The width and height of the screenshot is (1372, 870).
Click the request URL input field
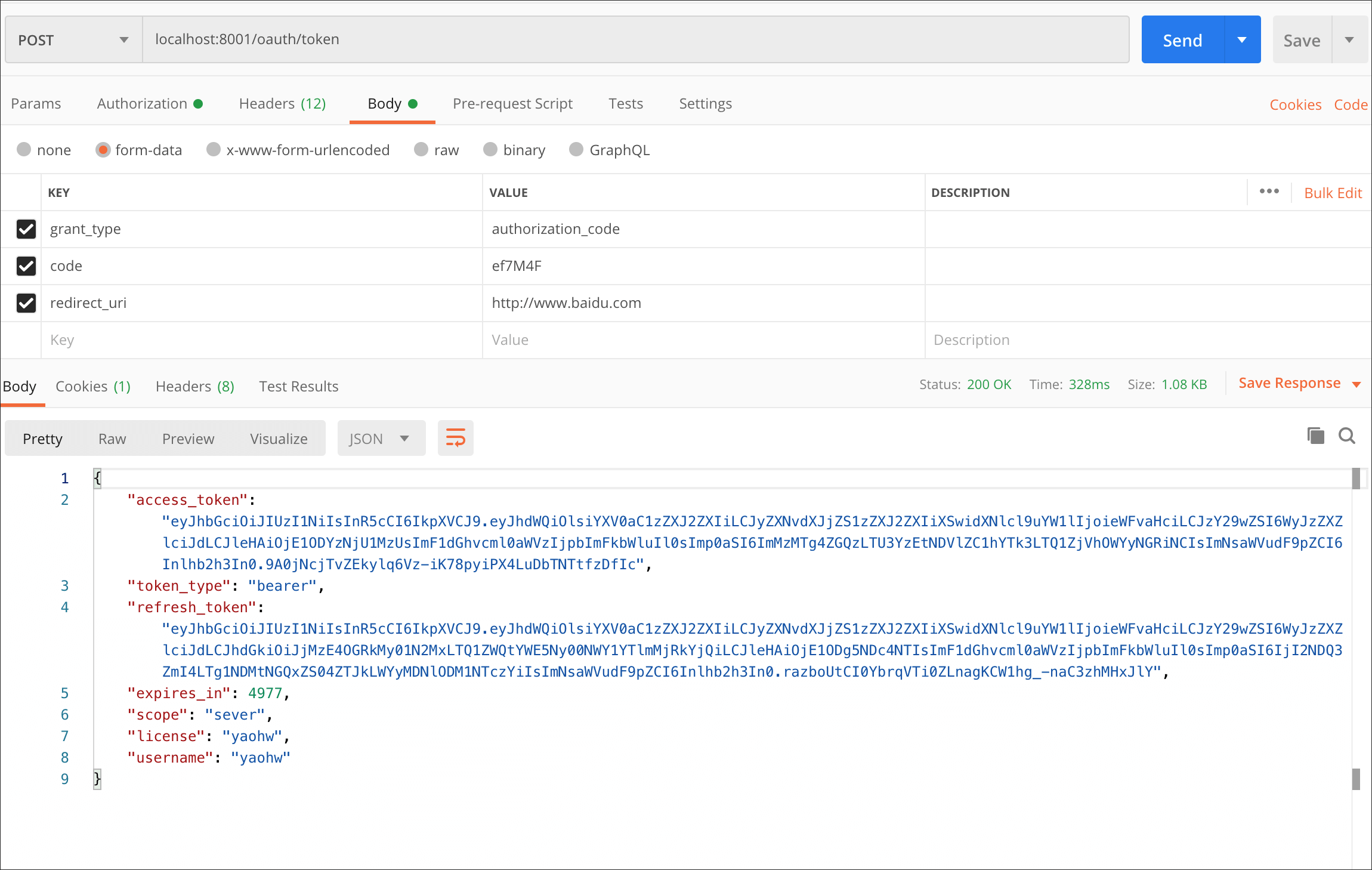(x=635, y=39)
